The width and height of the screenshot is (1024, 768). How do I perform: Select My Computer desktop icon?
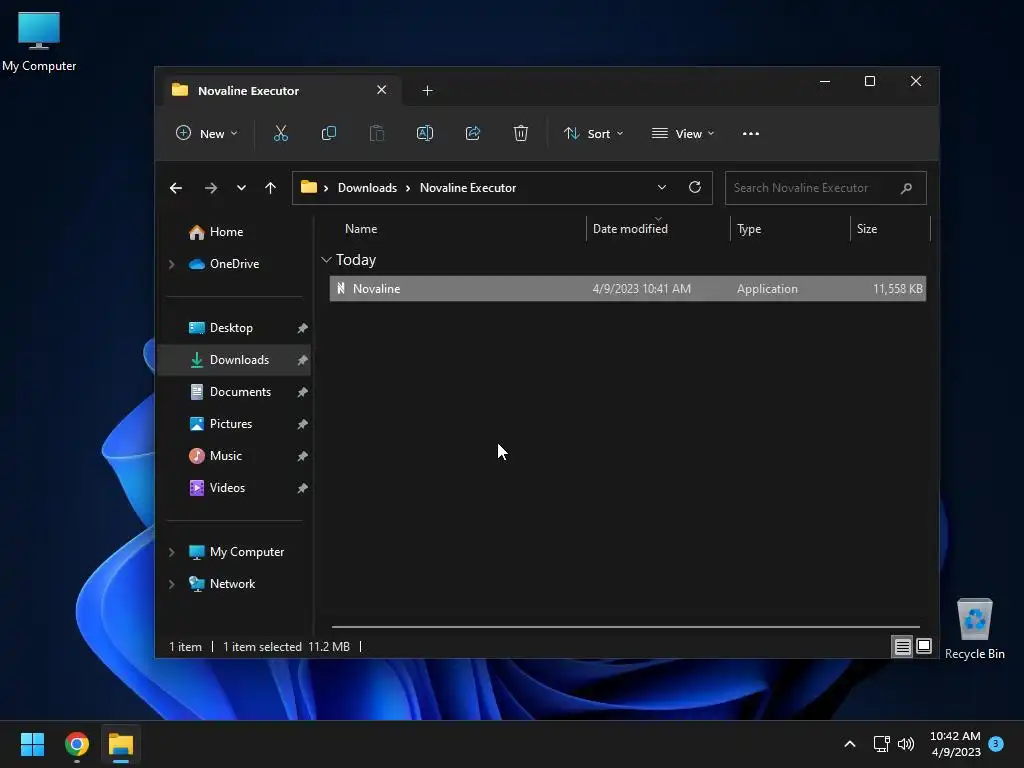pos(39,40)
